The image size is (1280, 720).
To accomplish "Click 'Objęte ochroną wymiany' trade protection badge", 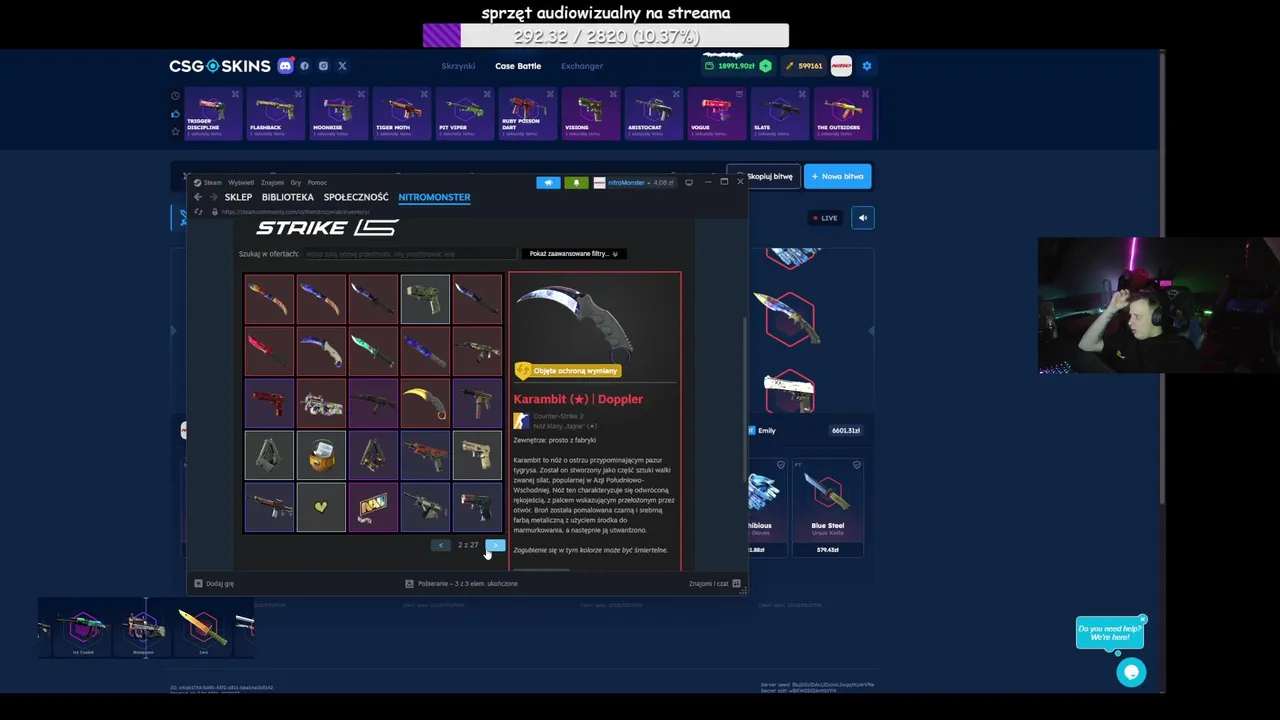I will pyautogui.click(x=568, y=371).
